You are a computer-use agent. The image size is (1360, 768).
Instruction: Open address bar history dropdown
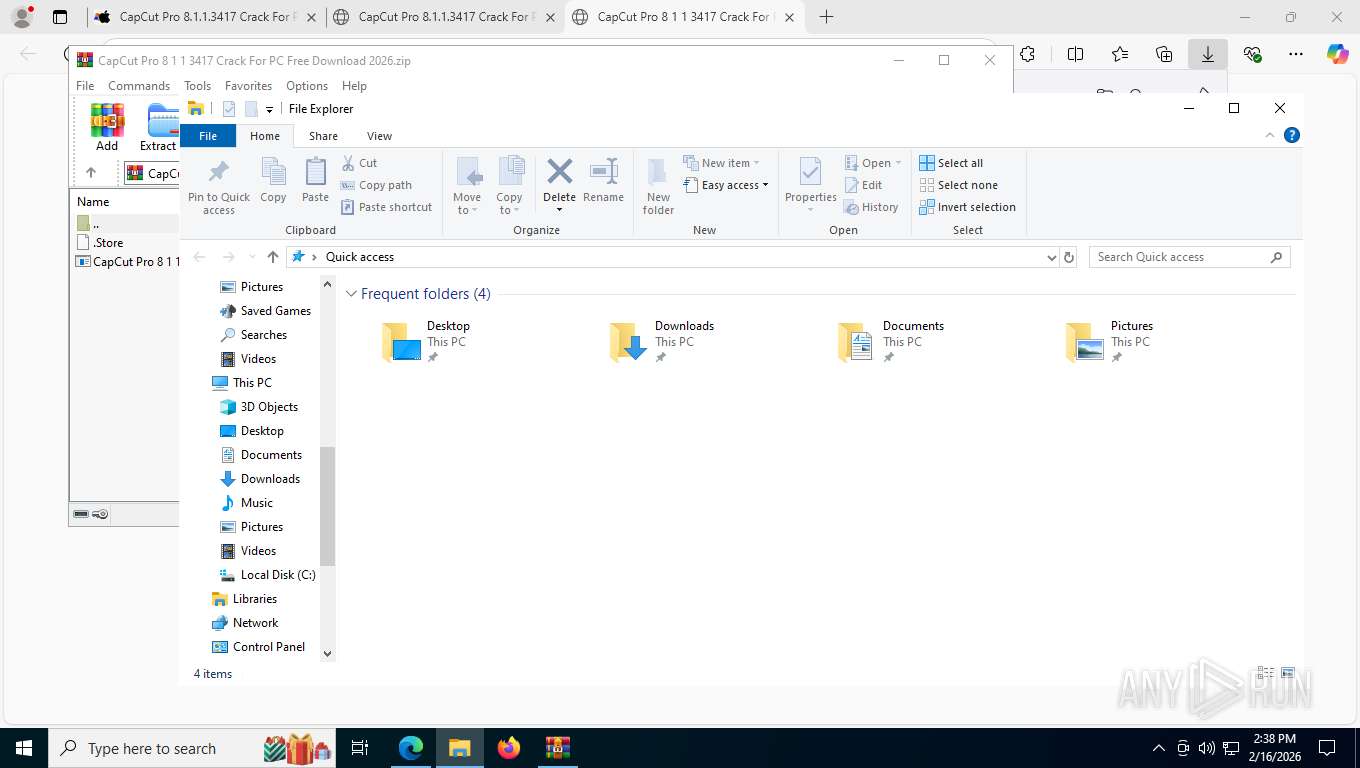[1051, 257]
